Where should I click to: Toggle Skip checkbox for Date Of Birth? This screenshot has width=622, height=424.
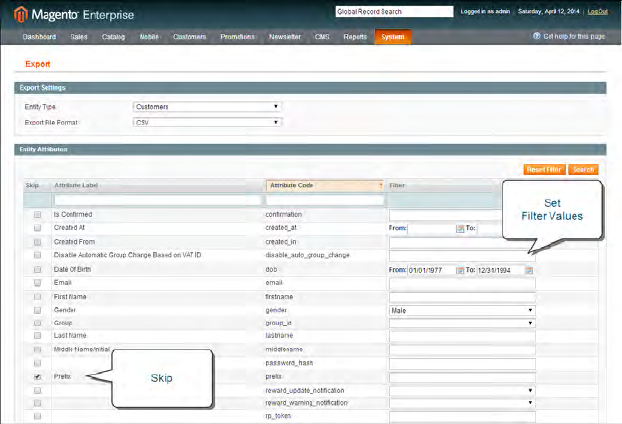point(37,270)
